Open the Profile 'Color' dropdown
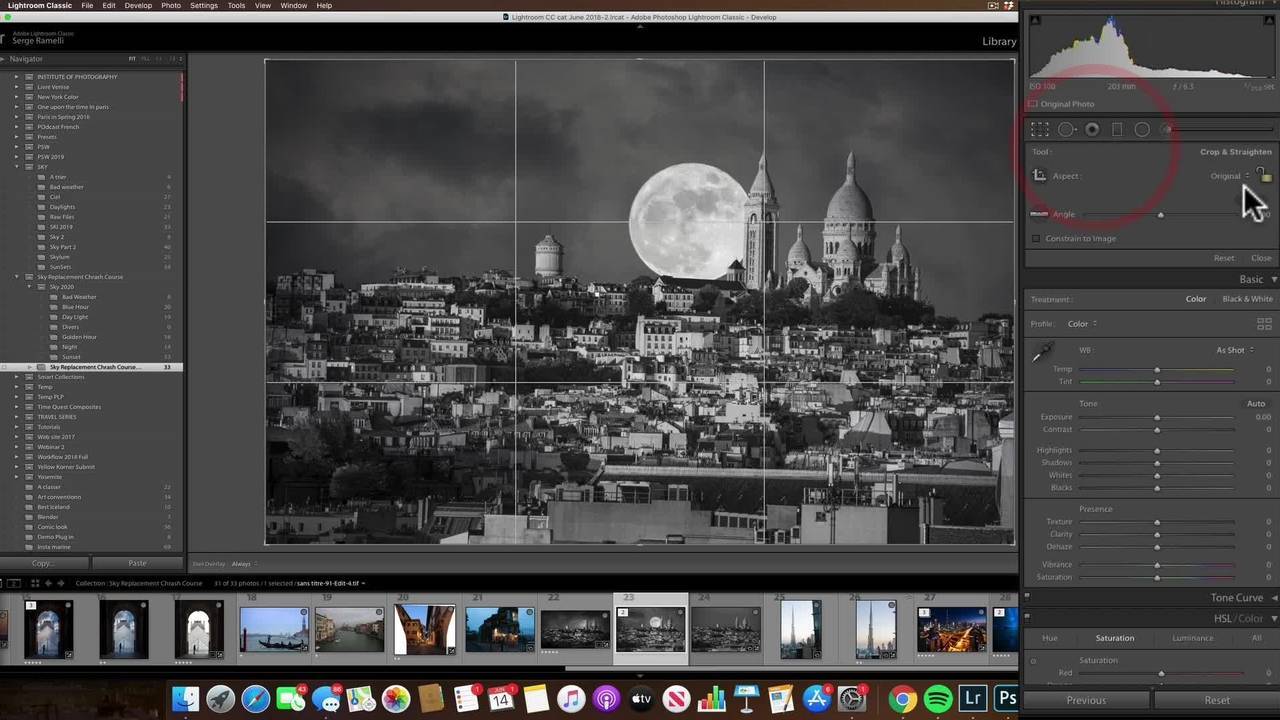This screenshot has width=1280, height=720. pyautogui.click(x=1081, y=324)
